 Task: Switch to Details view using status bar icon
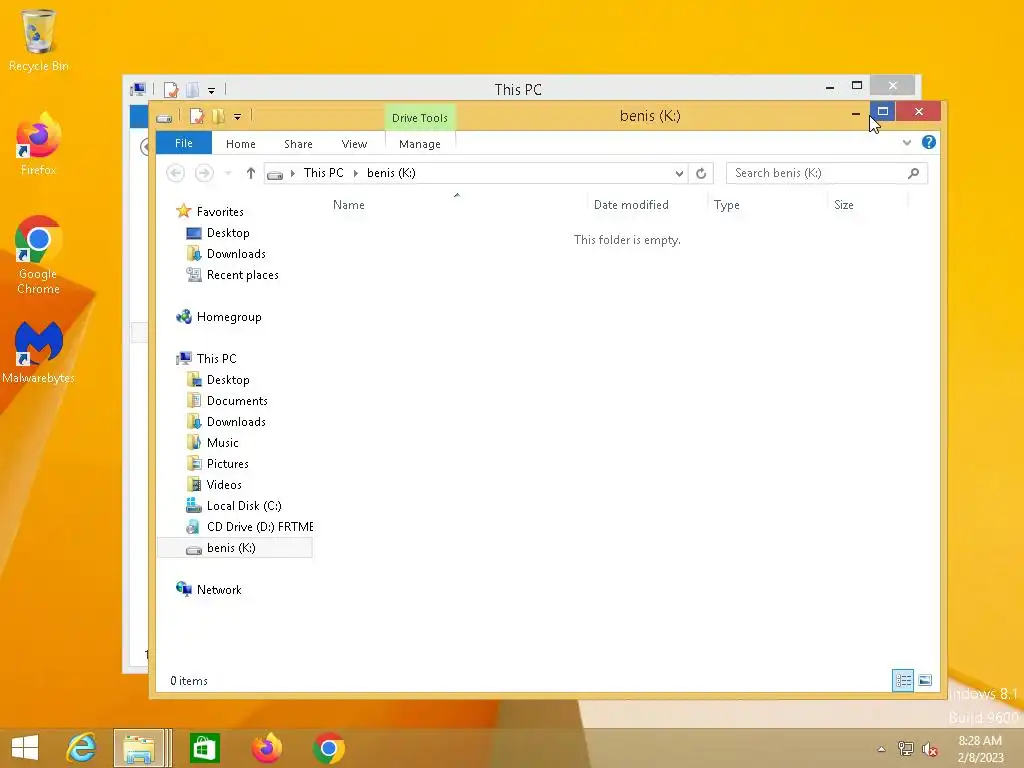[903, 680]
